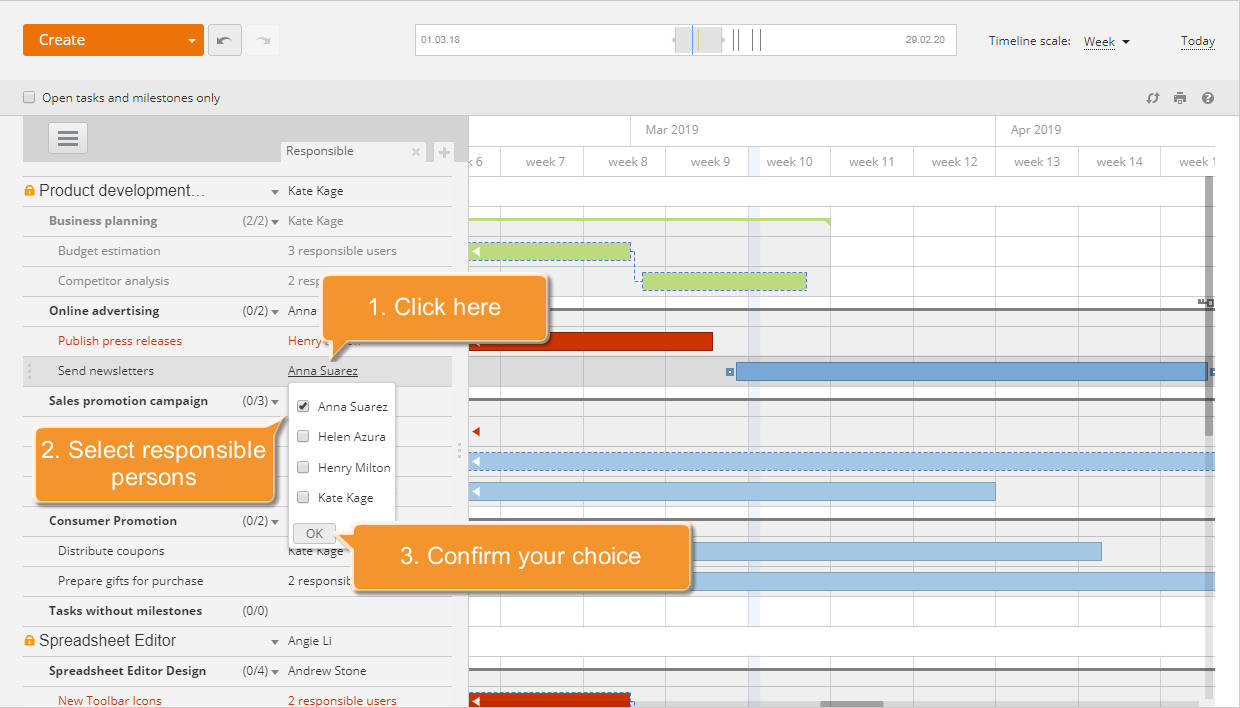
Task: Enable the Open tasks and milestones only checkbox
Action: coord(28,98)
